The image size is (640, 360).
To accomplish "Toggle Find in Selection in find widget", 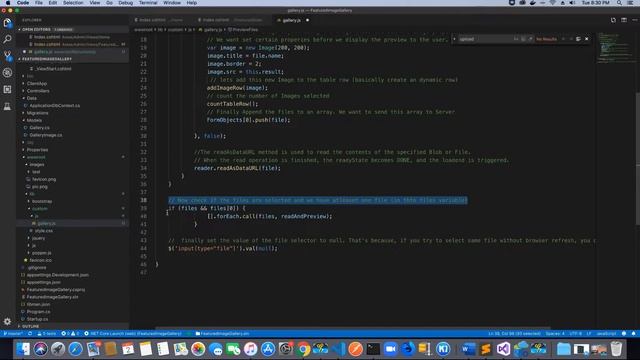I will 578,39.
